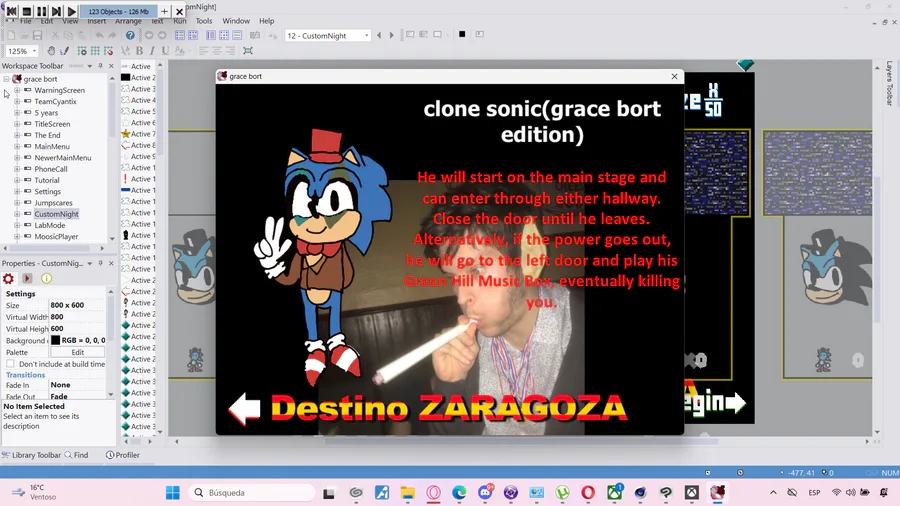
Task: Close the grace bort preview window
Action: (x=674, y=76)
